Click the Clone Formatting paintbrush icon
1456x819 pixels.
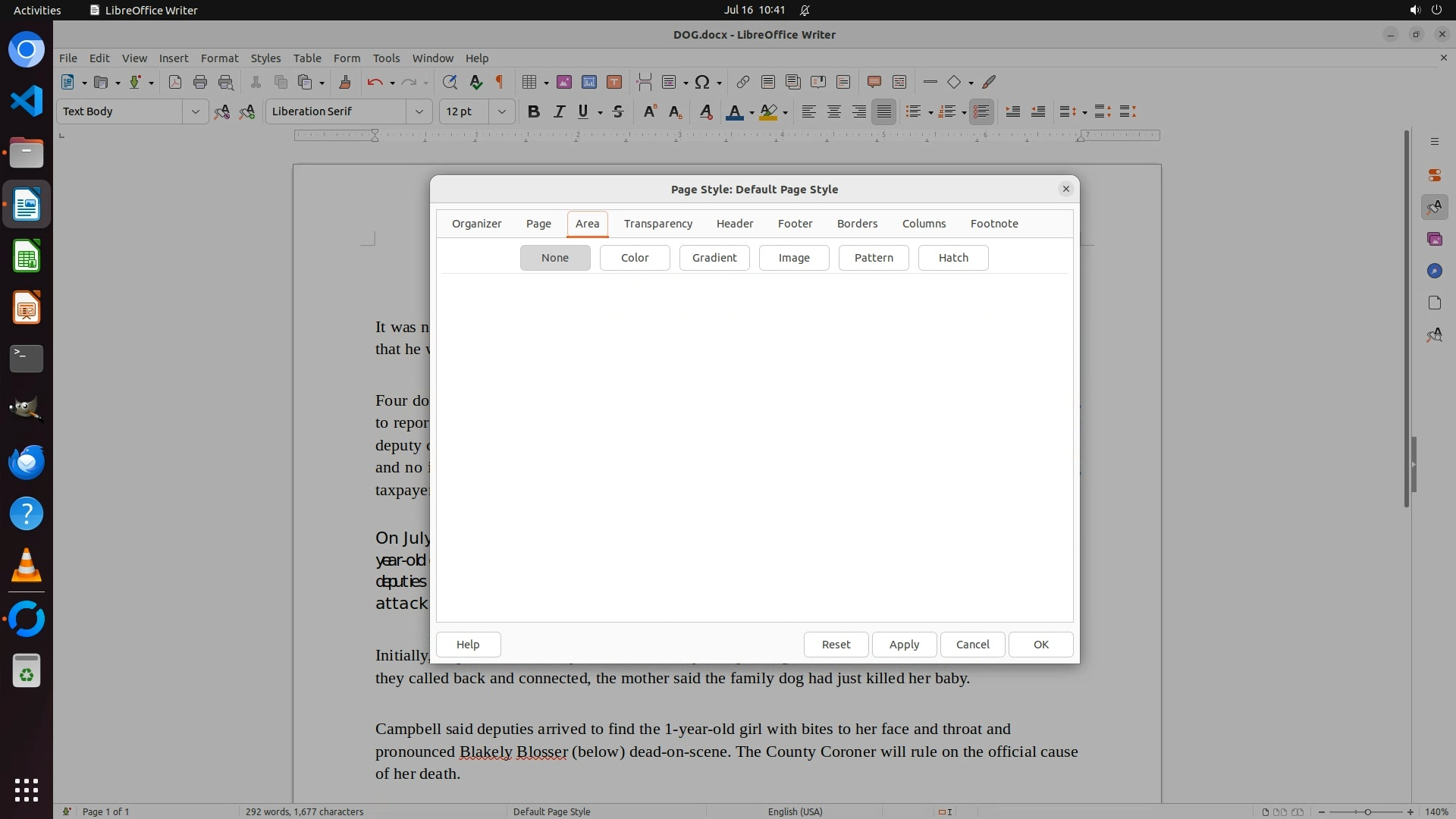coord(345,82)
